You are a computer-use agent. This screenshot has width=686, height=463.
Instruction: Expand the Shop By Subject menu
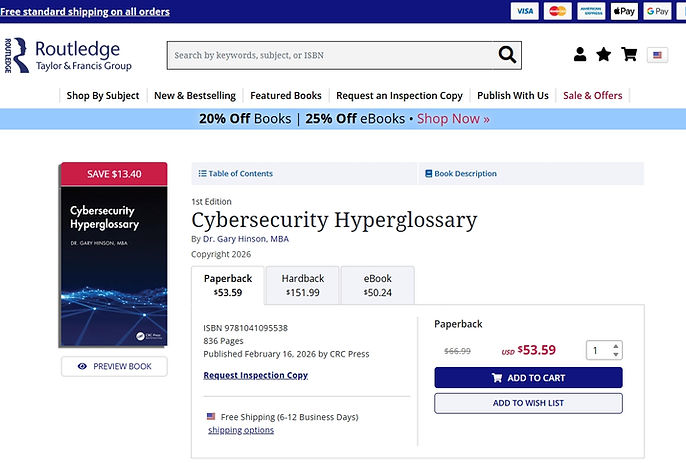(103, 95)
